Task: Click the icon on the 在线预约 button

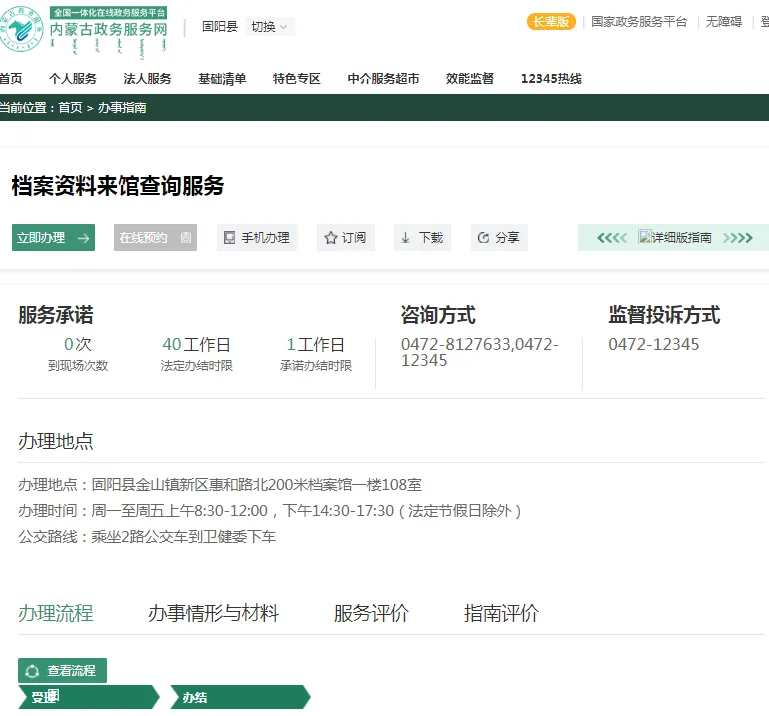Action: [x=185, y=238]
